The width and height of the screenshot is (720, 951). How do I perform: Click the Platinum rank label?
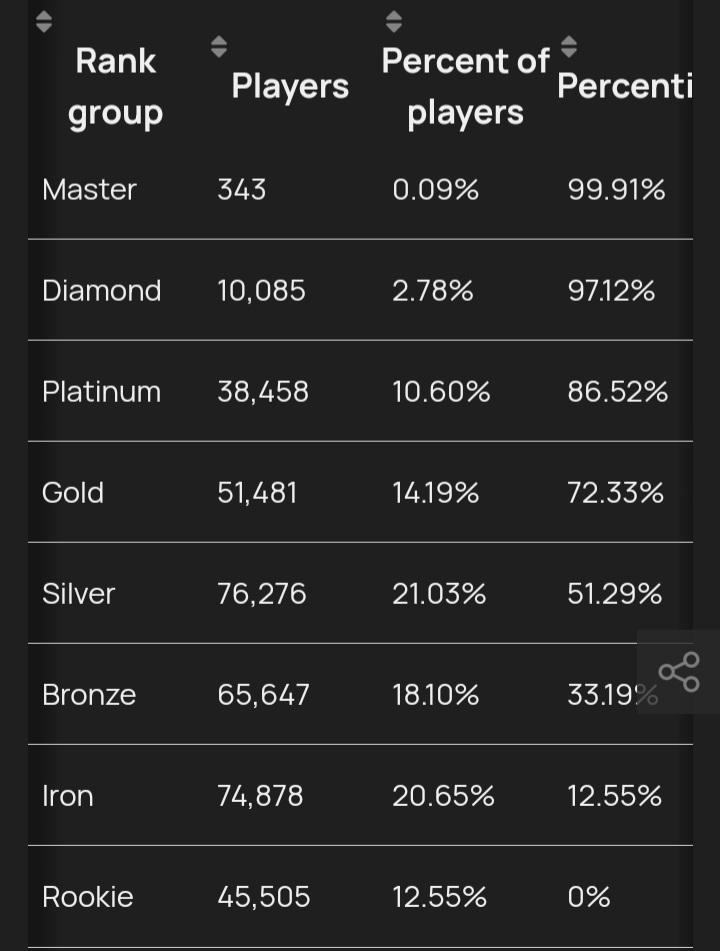[101, 391]
